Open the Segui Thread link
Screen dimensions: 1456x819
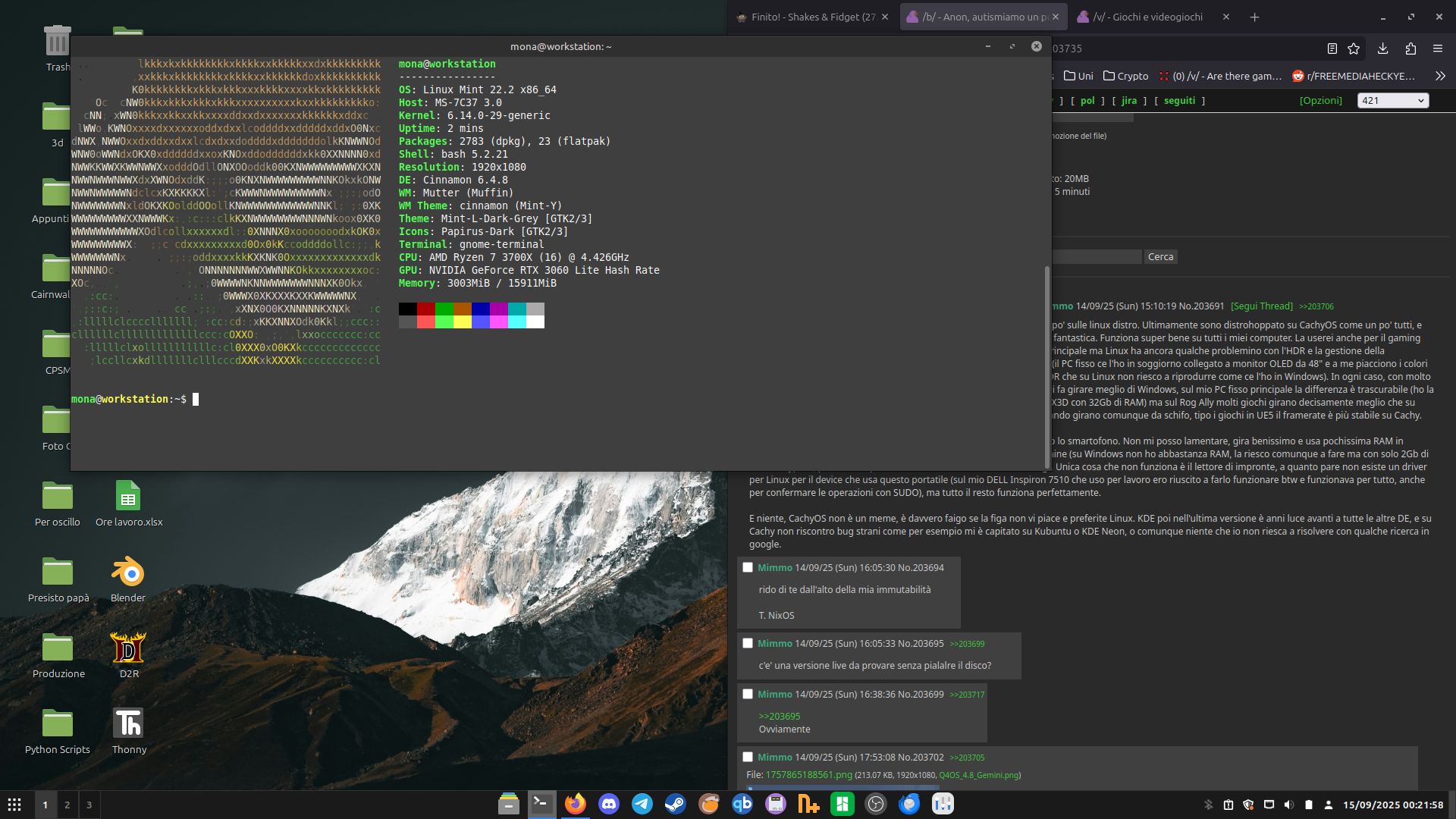(1261, 306)
